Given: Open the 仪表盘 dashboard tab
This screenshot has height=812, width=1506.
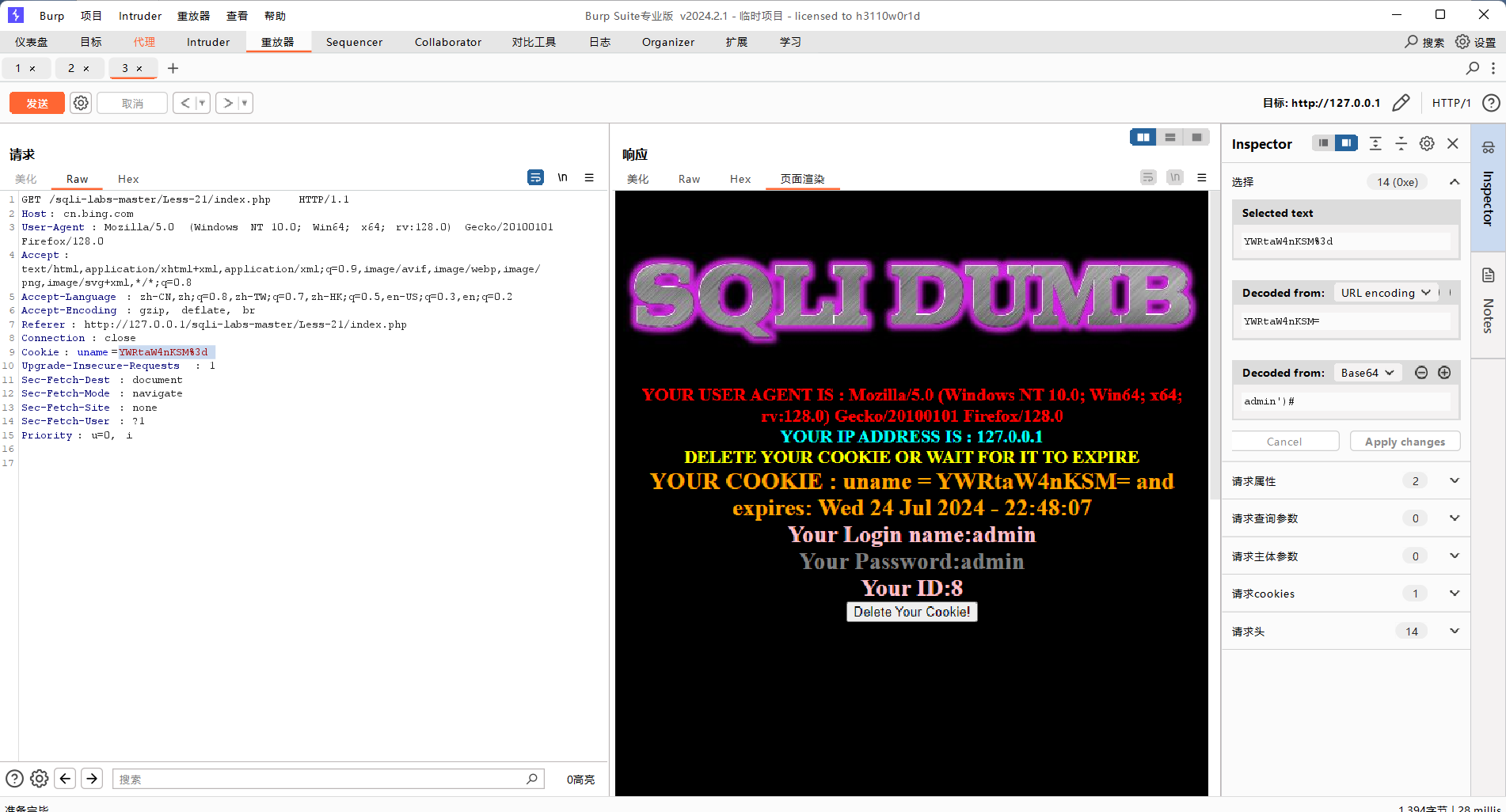Looking at the screenshot, I should pyautogui.click(x=32, y=42).
